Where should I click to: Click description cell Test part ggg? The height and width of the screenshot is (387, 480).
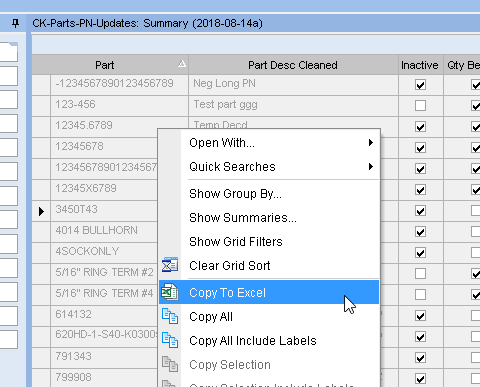(x=293, y=106)
